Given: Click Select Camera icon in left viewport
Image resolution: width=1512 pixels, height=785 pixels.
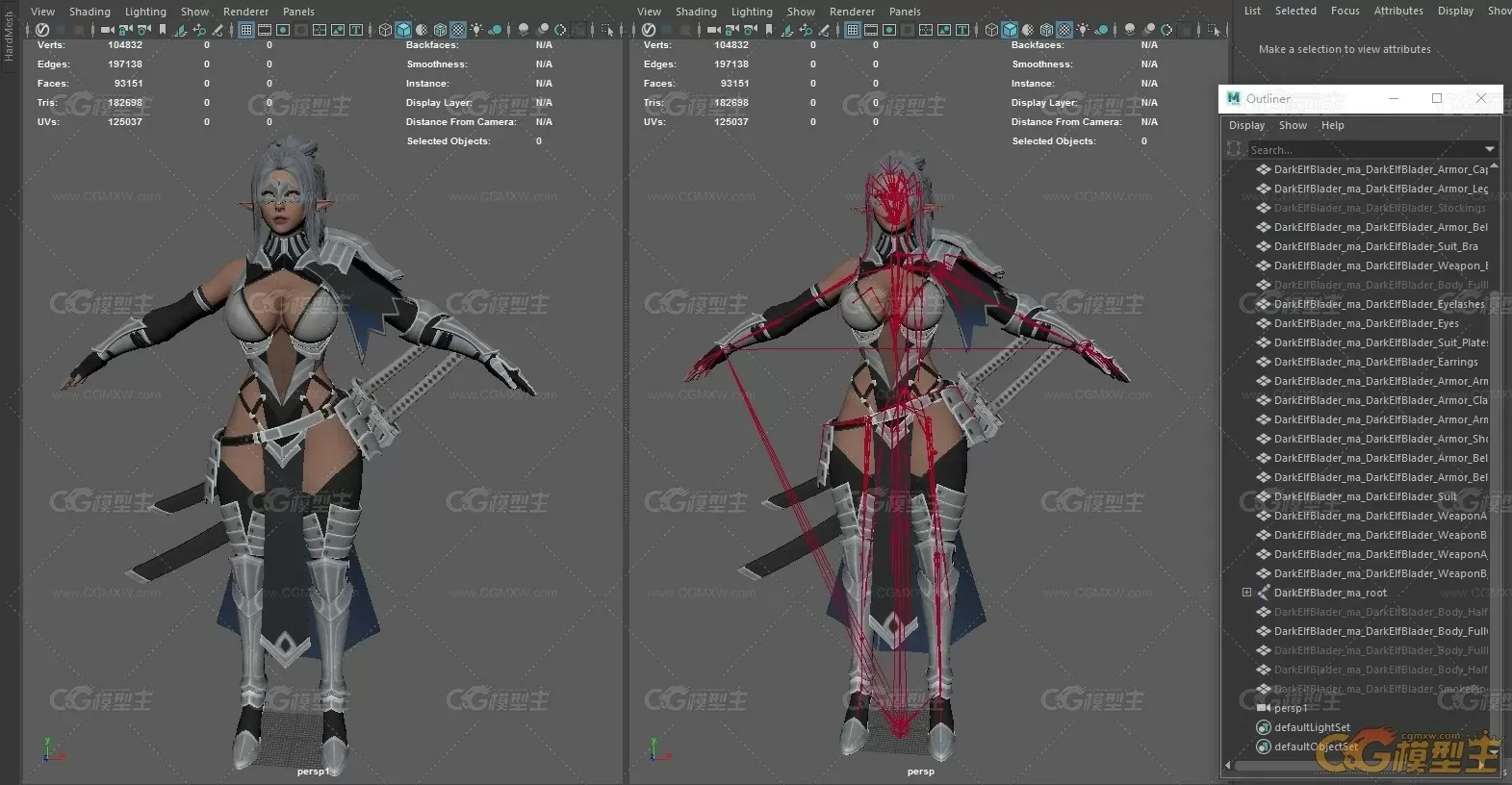Looking at the screenshot, I should [107, 30].
